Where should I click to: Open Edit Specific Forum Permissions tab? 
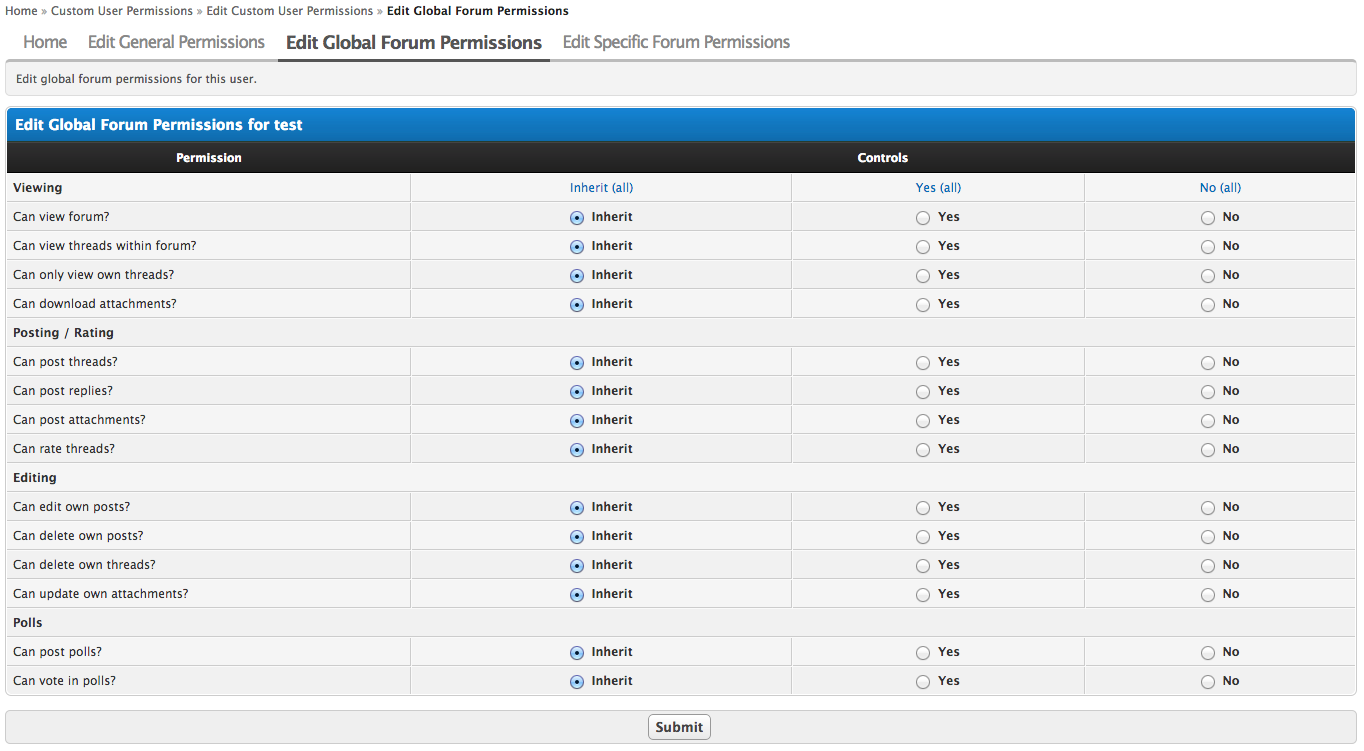pyautogui.click(x=676, y=42)
